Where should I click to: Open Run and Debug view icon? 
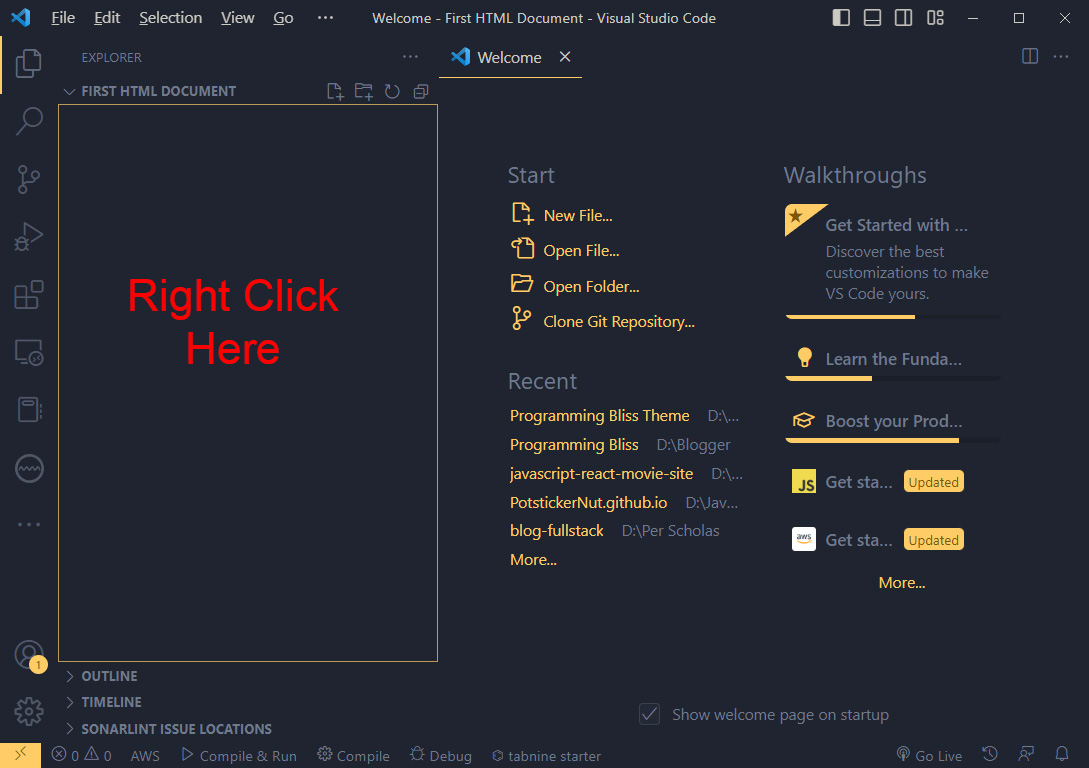(28, 237)
